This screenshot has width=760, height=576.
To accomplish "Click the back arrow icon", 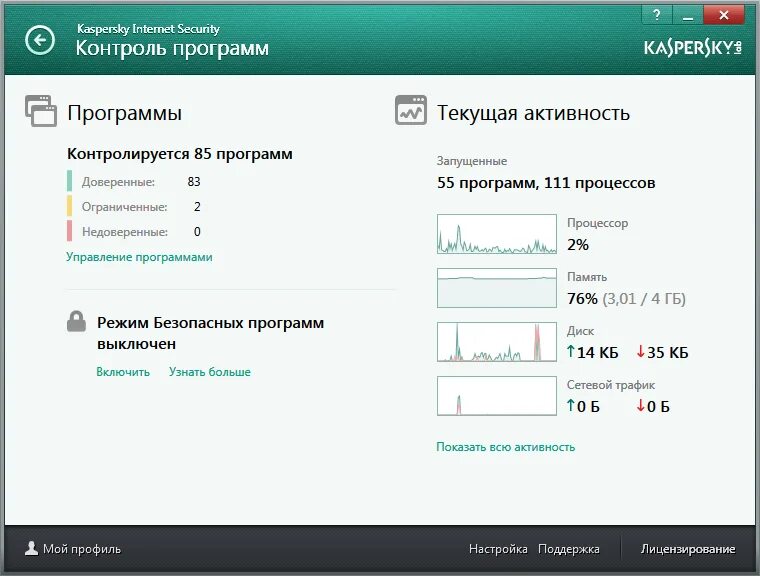I will tap(40, 40).
